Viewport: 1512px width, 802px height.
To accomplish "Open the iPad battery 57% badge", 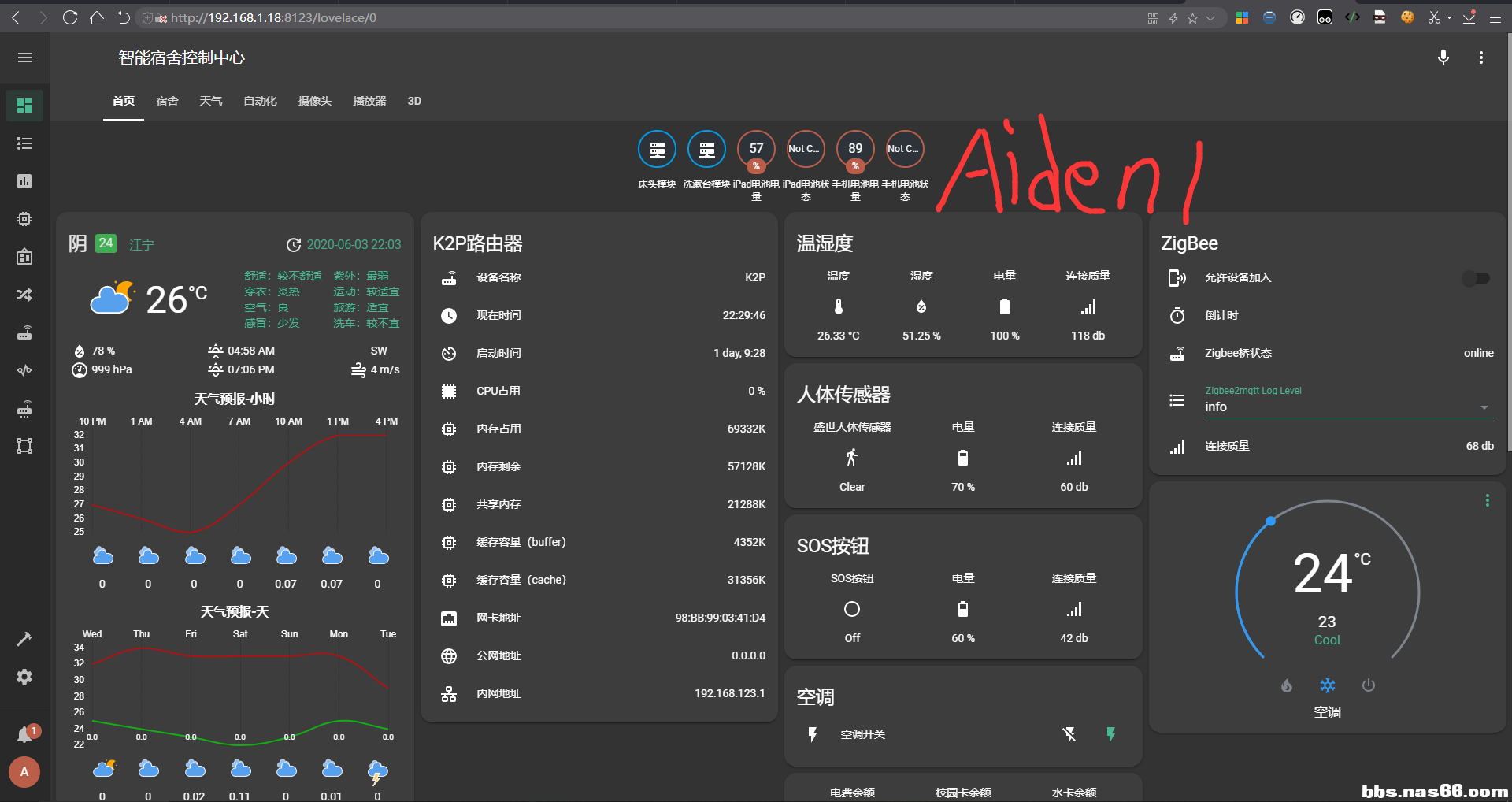I will point(756,149).
